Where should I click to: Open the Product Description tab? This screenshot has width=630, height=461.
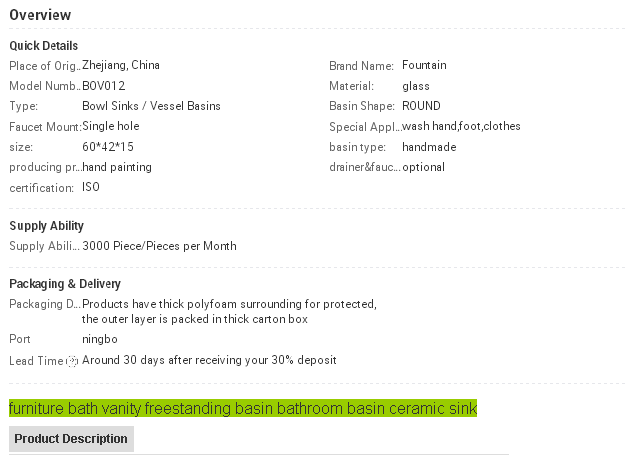point(71,439)
